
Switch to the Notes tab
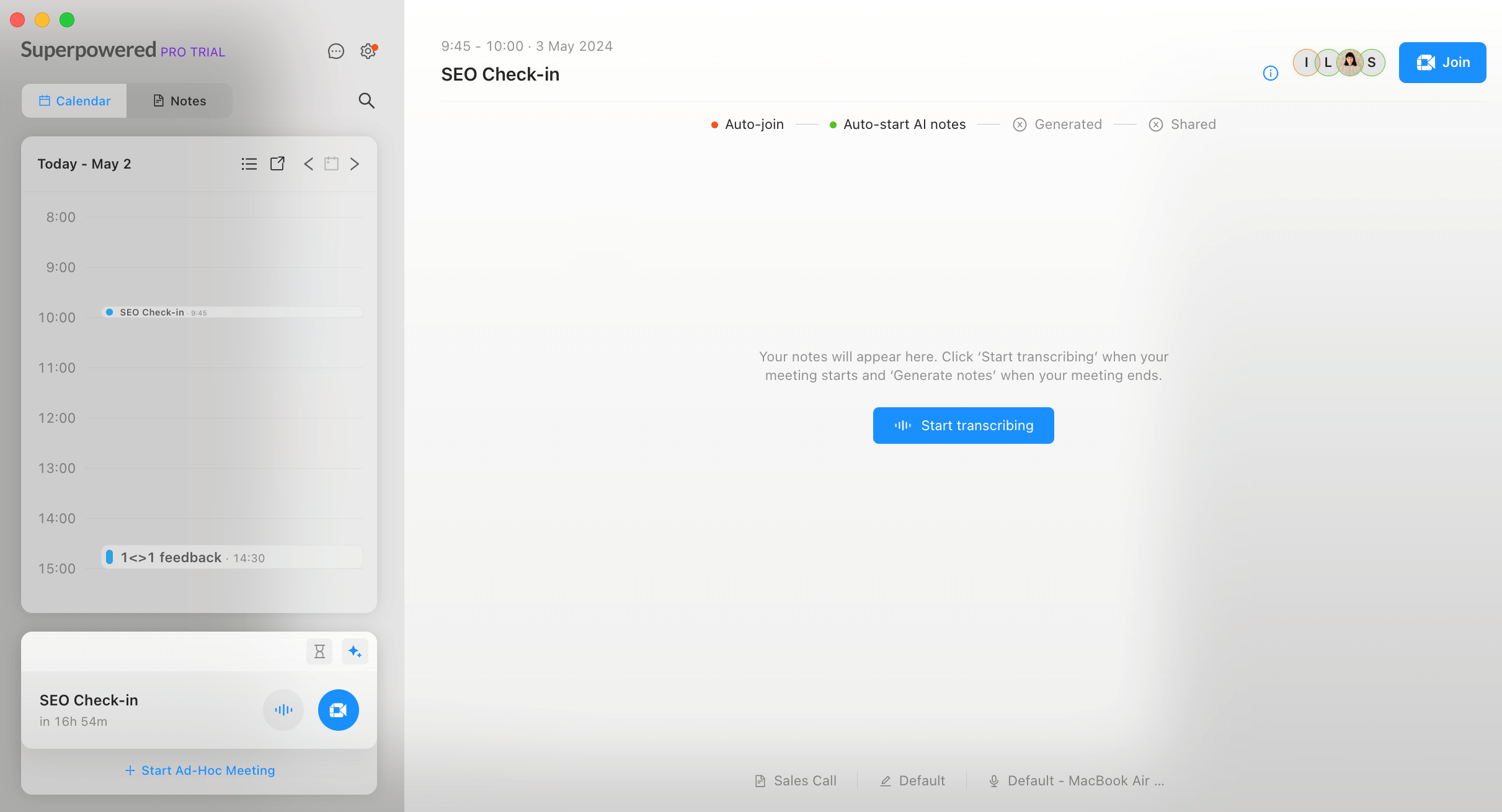(180, 101)
